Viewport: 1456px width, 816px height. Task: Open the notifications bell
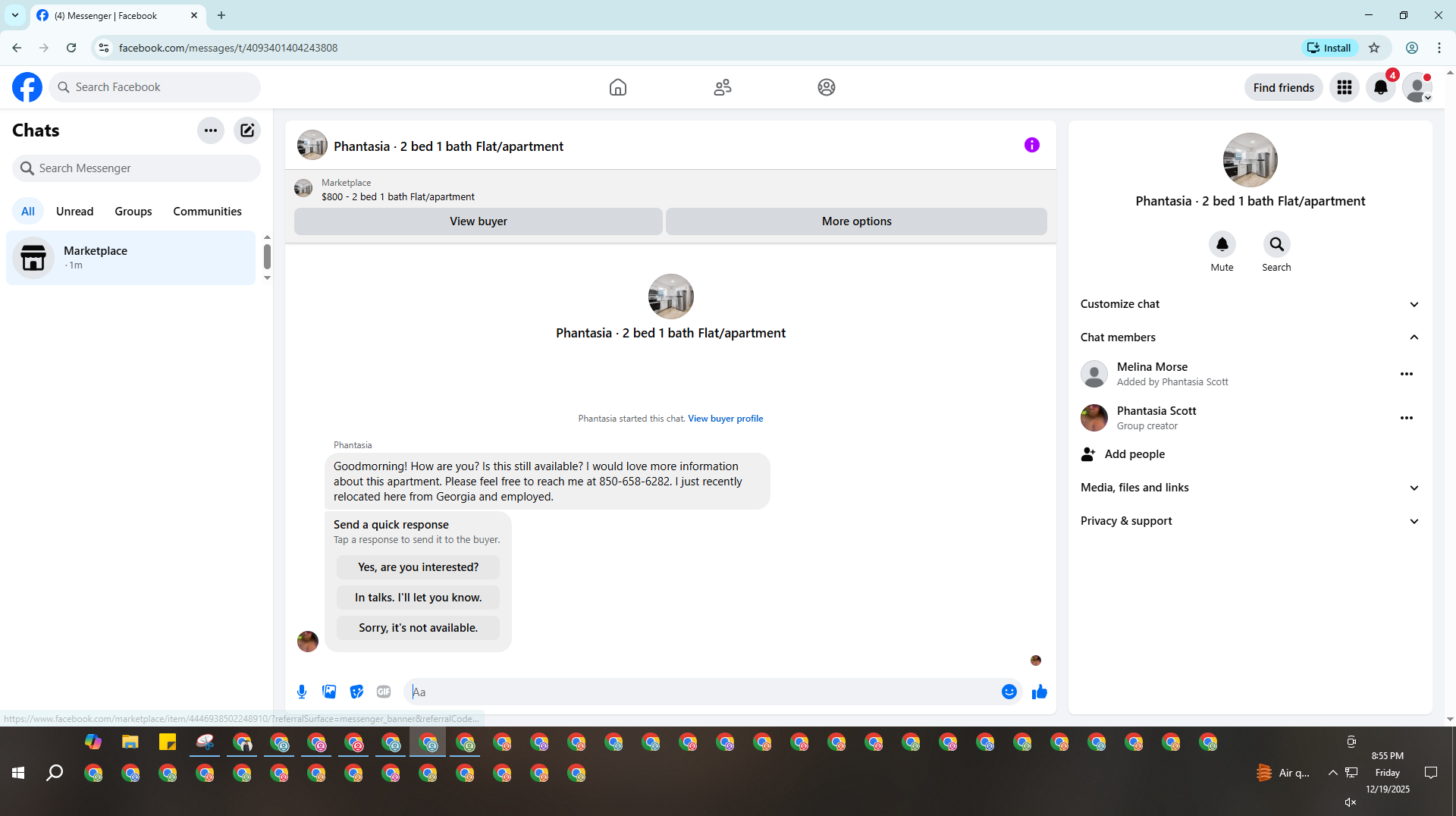coord(1381,87)
